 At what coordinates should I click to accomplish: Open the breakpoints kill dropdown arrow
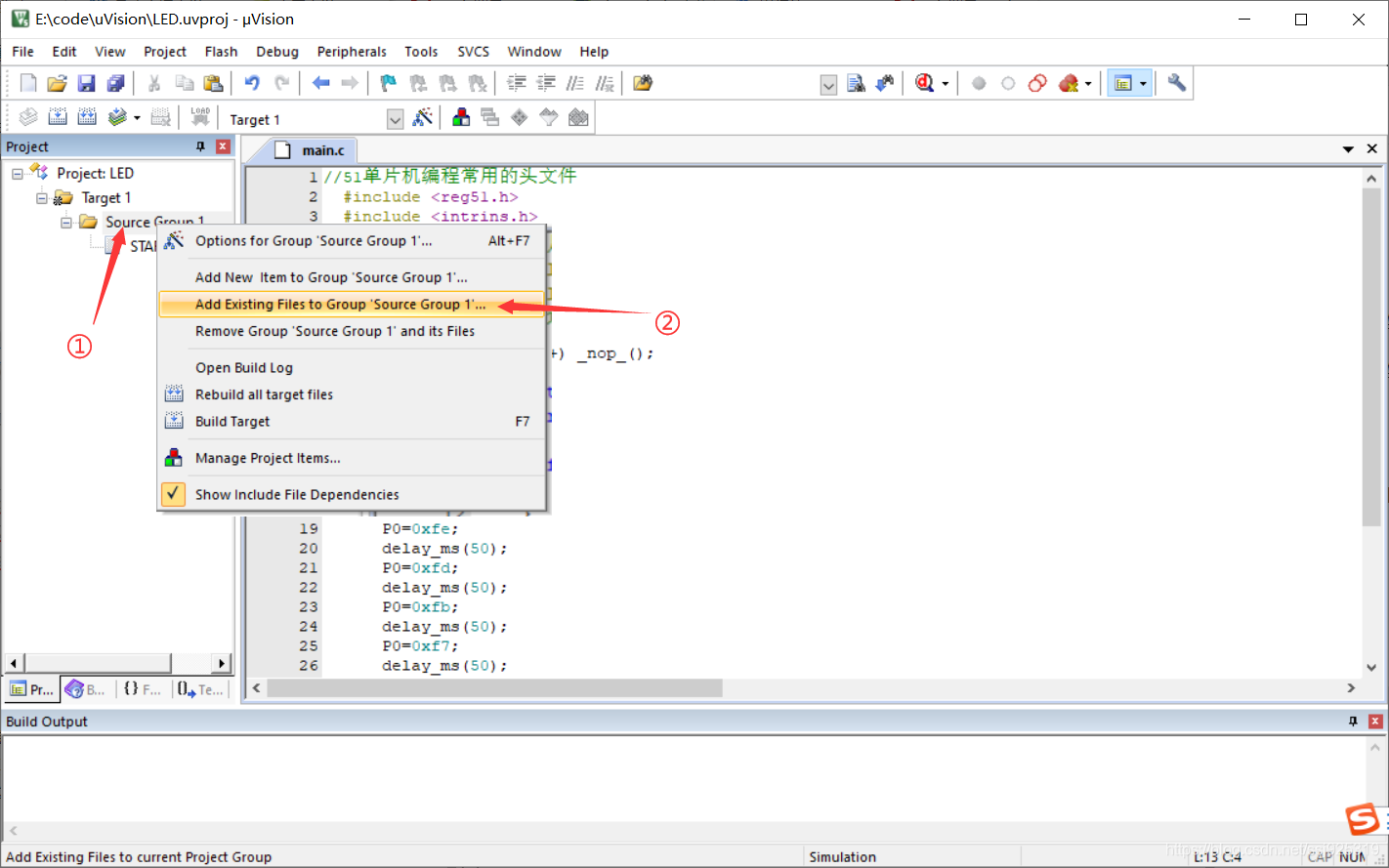pos(1088,84)
